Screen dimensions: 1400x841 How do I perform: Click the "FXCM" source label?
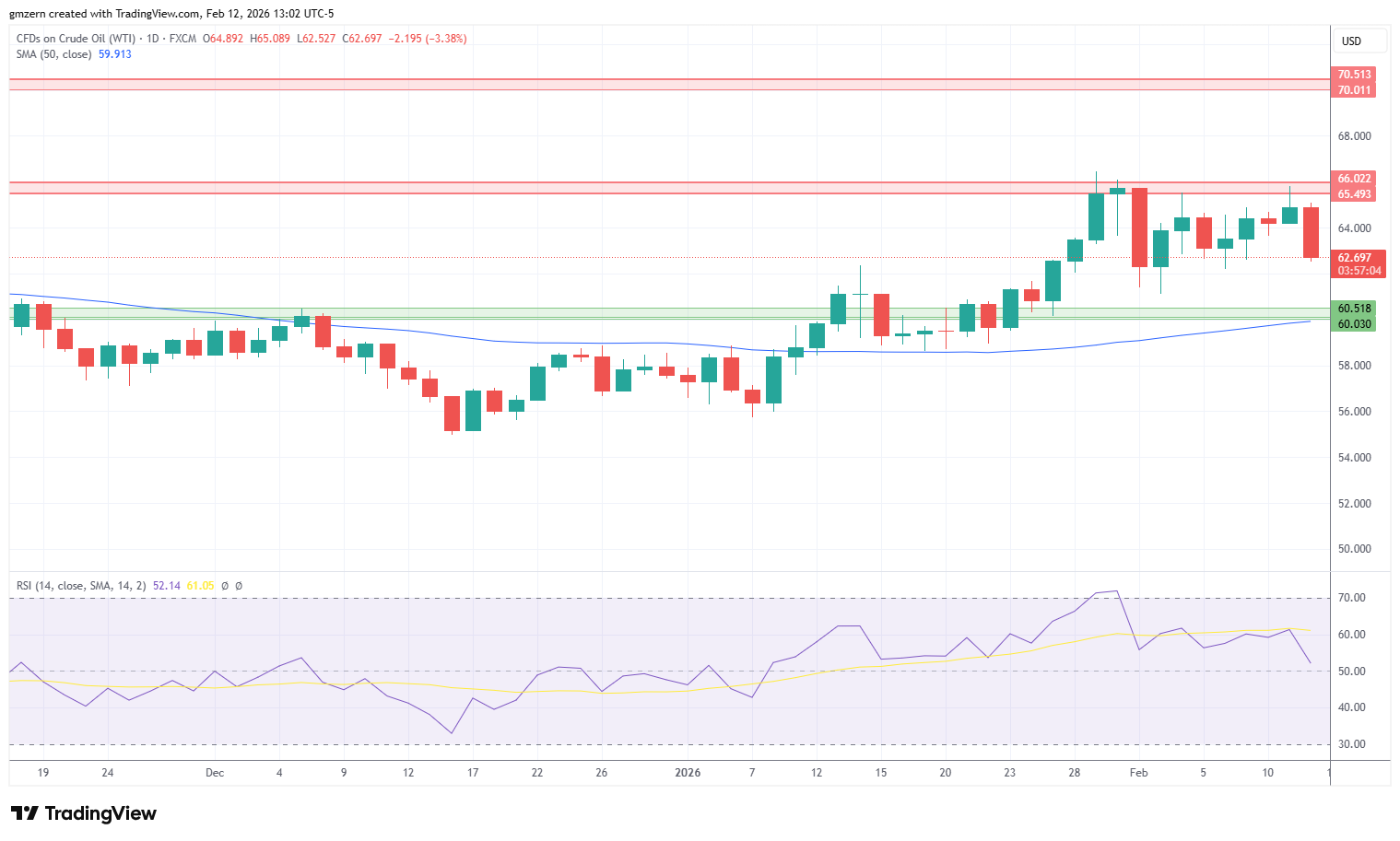pos(182,39)
